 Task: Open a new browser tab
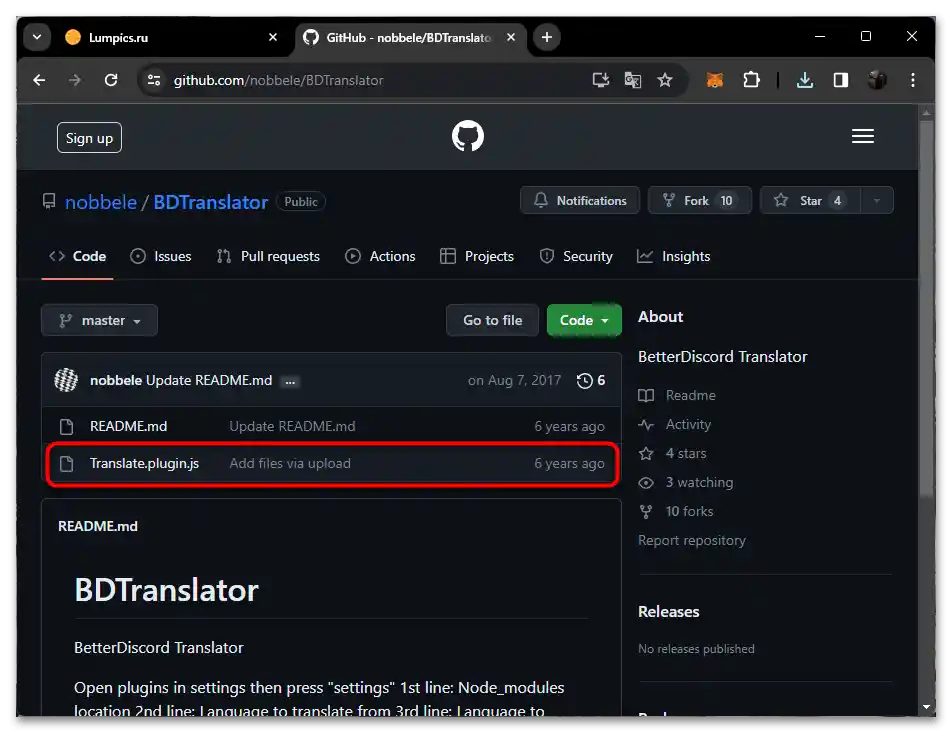coord(546,37)
